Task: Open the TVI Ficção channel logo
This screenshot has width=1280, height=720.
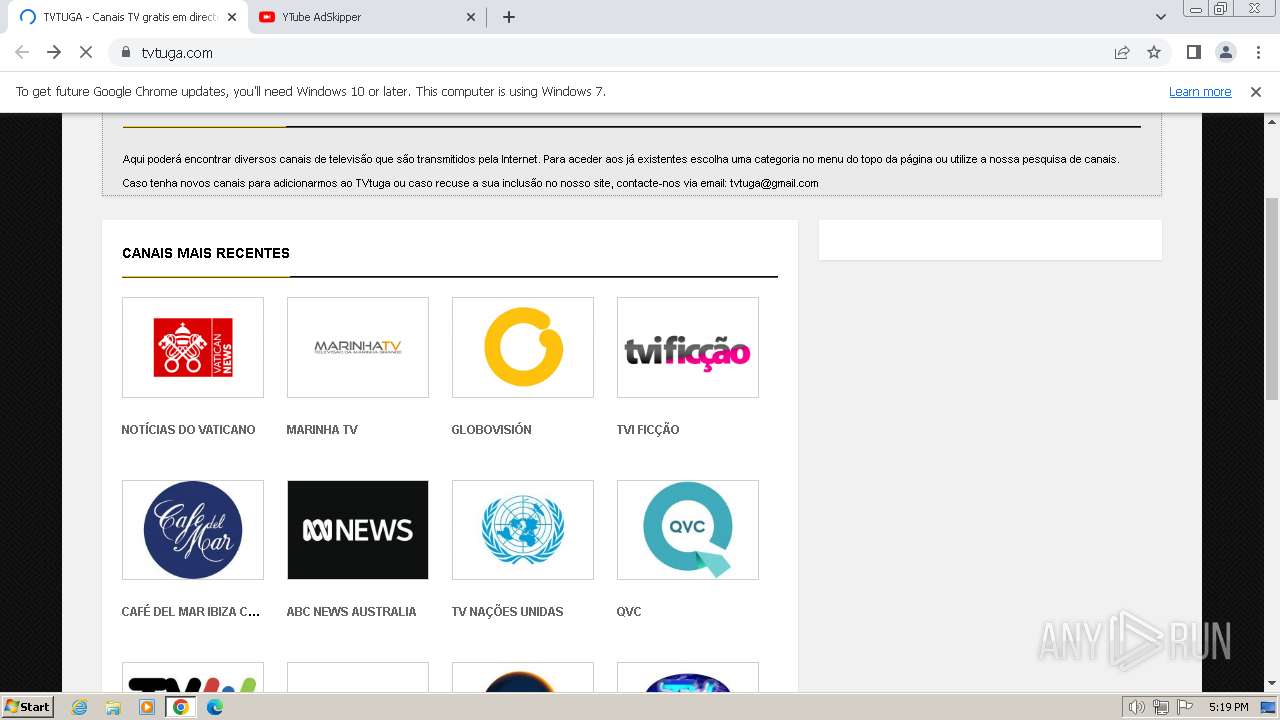Action: 688,347
